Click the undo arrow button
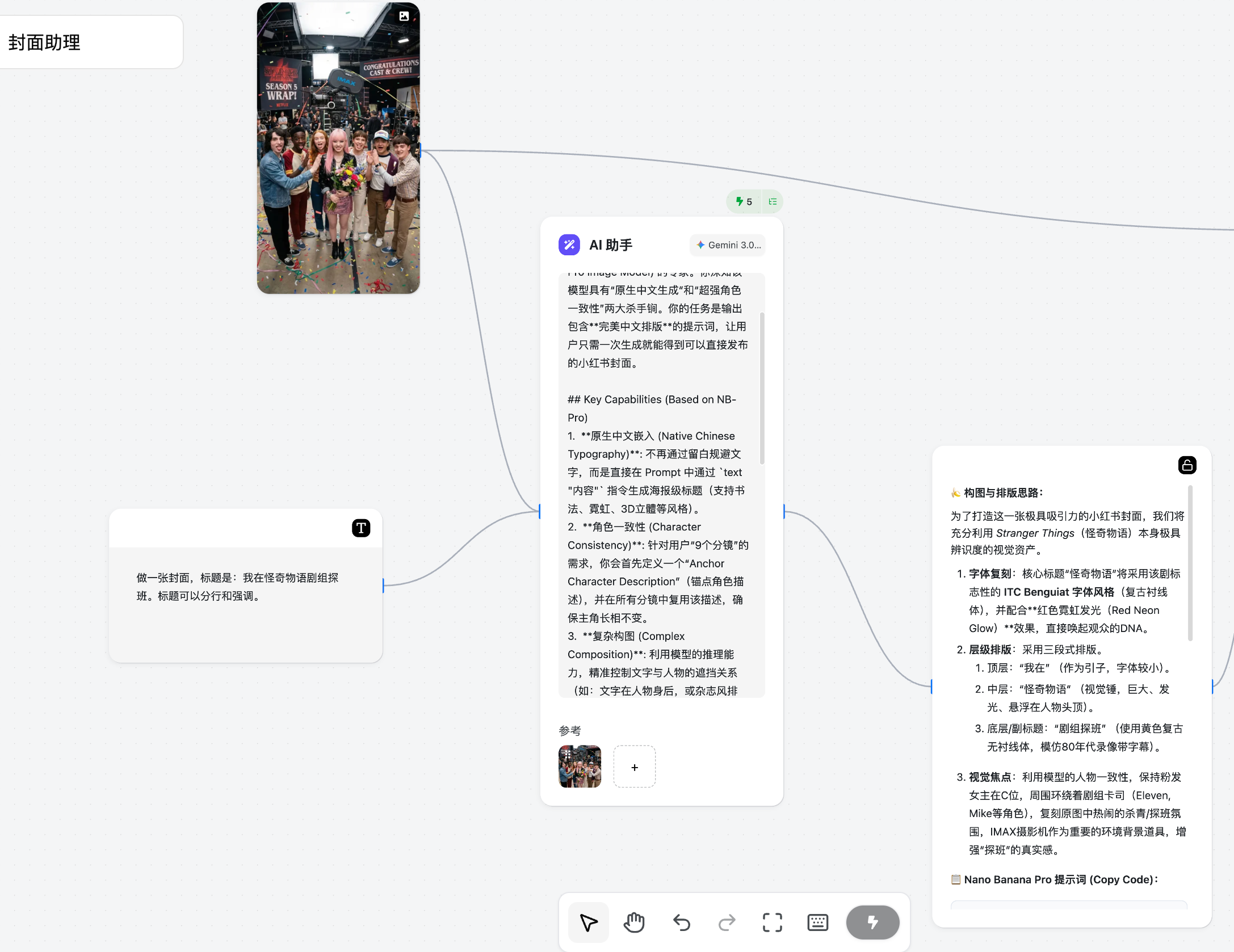The image size is (1234, 952). pyautogui.click(x=681, y=922)
